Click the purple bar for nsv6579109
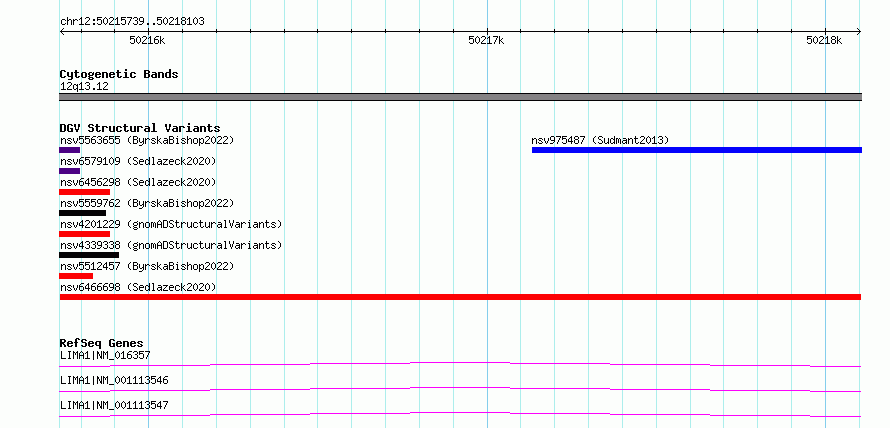This screenshot has height=428, width=890. pos(69,171)
